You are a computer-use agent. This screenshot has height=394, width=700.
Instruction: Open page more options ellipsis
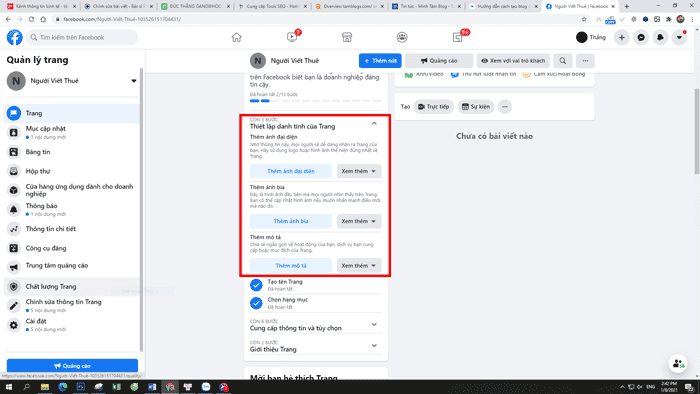(x=585, y=61)
